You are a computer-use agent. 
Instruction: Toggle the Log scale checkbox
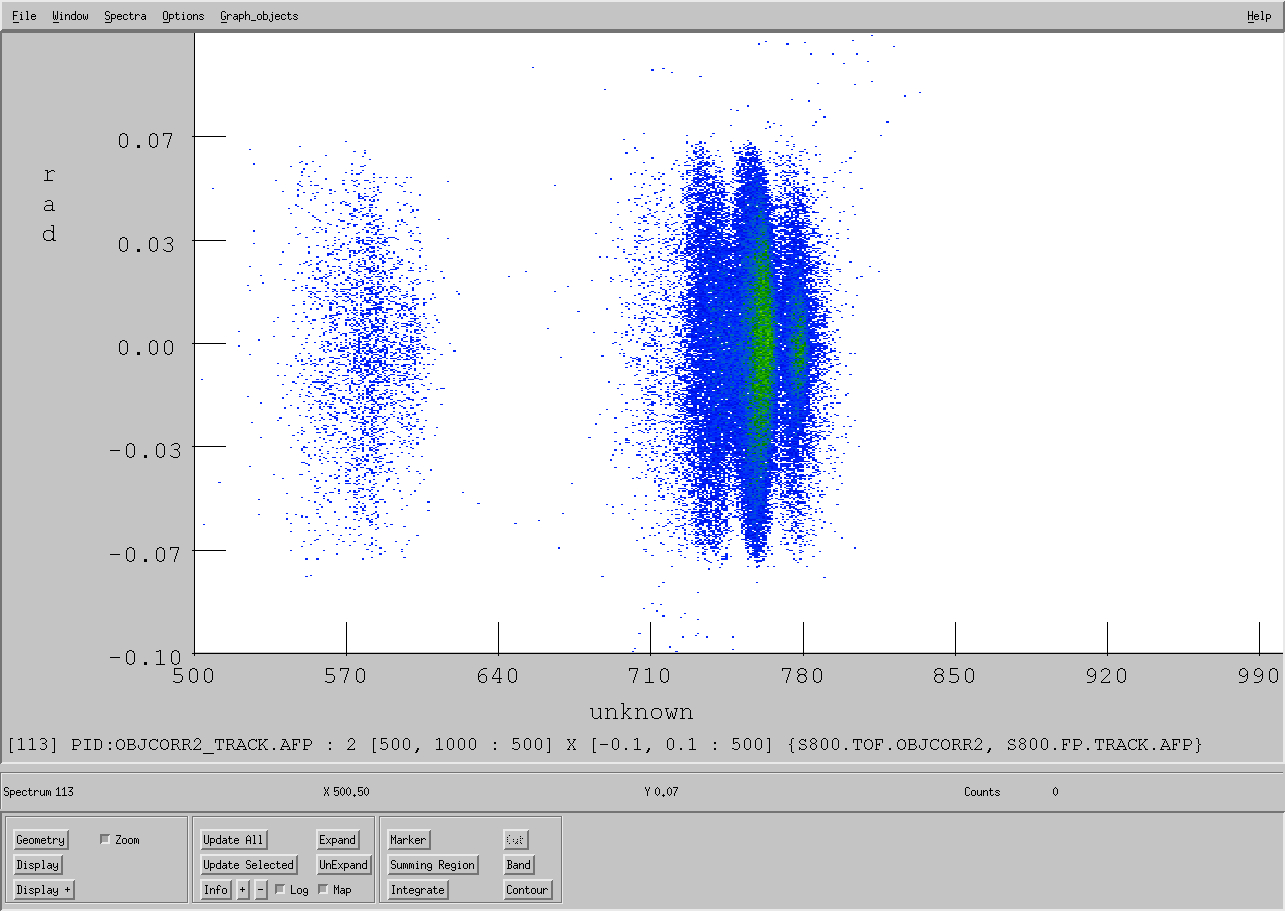click(x=280, y=890)
